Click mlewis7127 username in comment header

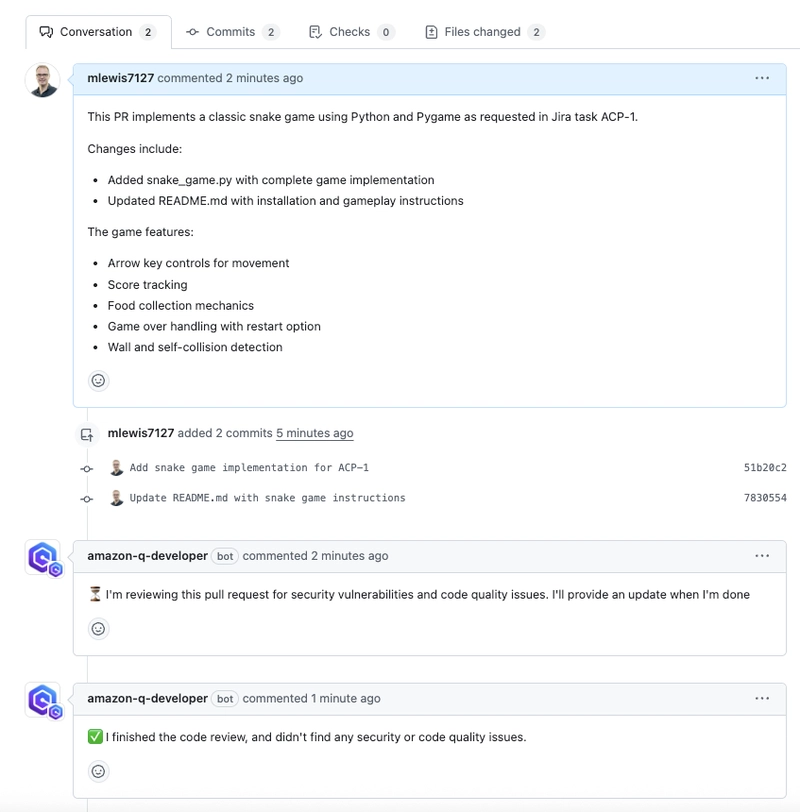click(x=121, y=78)
